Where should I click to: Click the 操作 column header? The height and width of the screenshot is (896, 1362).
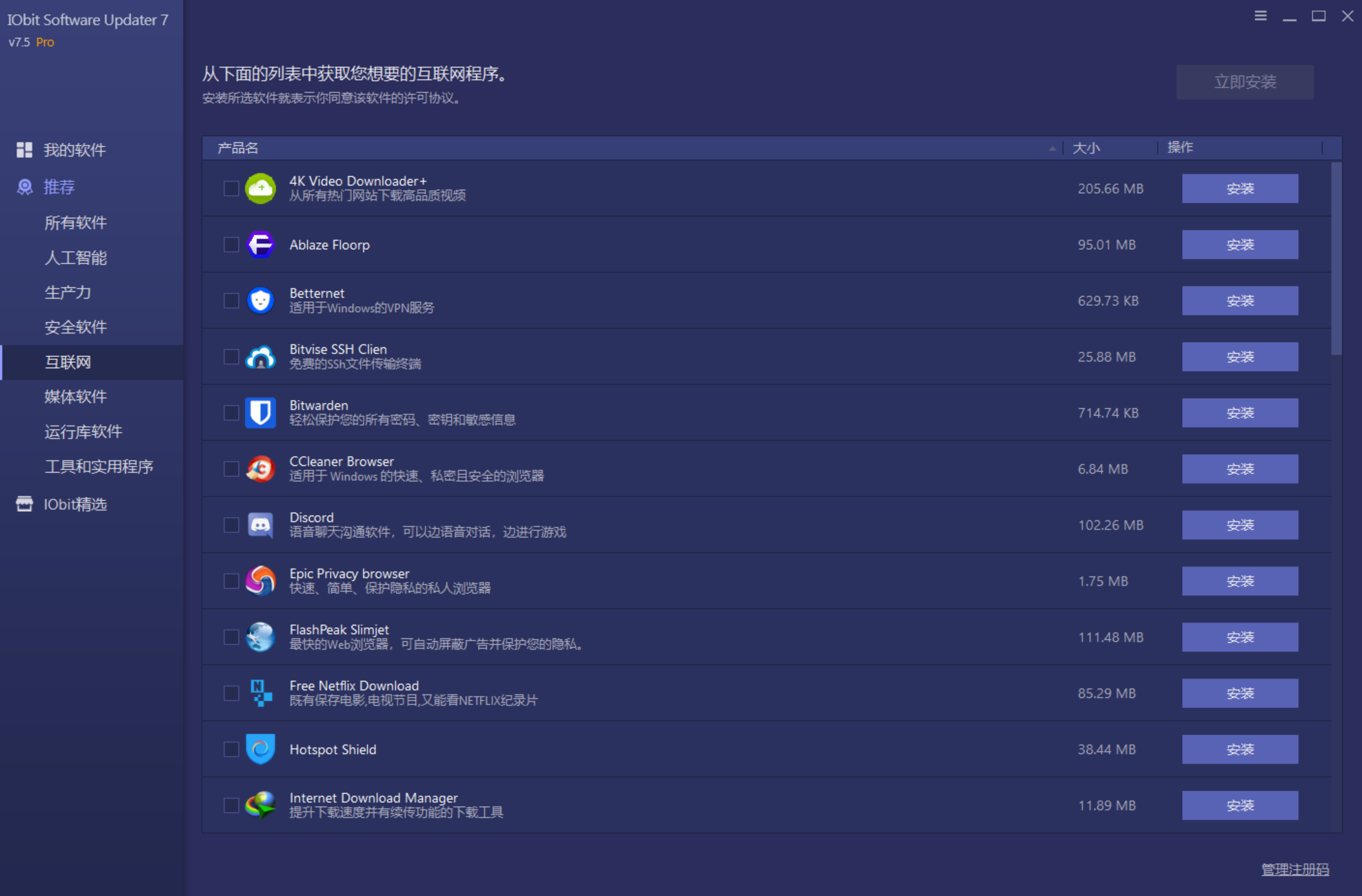click(1241, 148)
